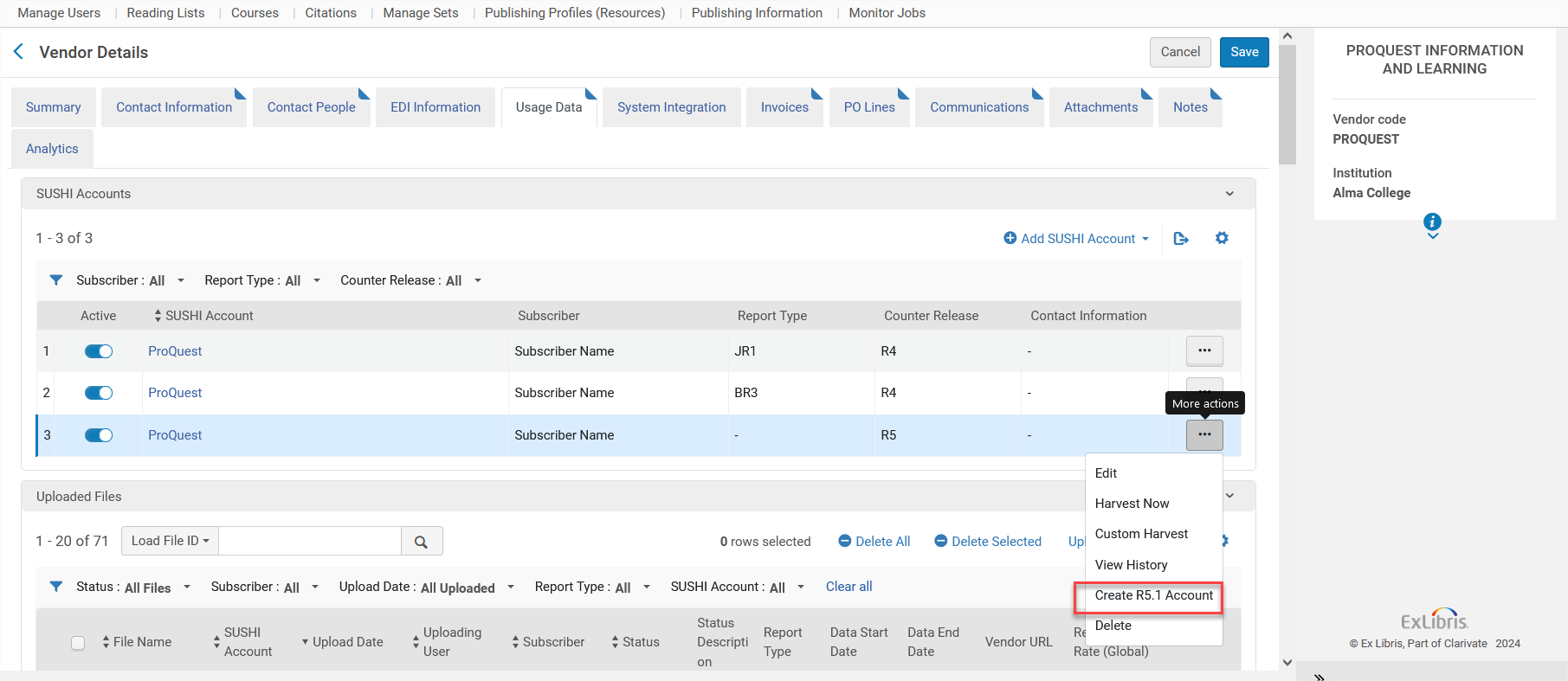Image resolution: width=1568 pixels, height=681 pixels.
Task: Select Custom Harvest in the actions menu
Action: [1153, 534]
